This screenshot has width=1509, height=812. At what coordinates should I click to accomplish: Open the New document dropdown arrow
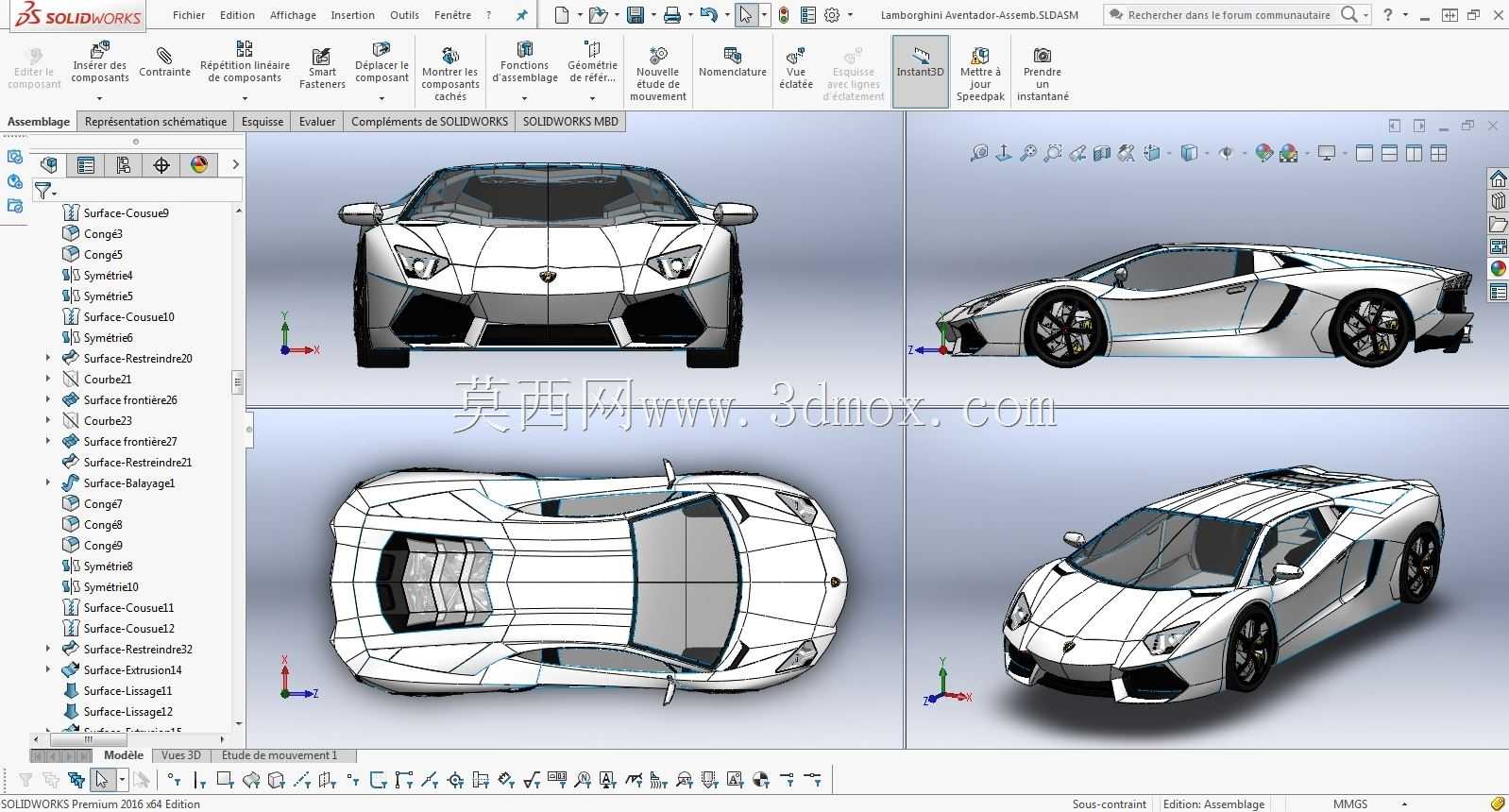point(578,15)
